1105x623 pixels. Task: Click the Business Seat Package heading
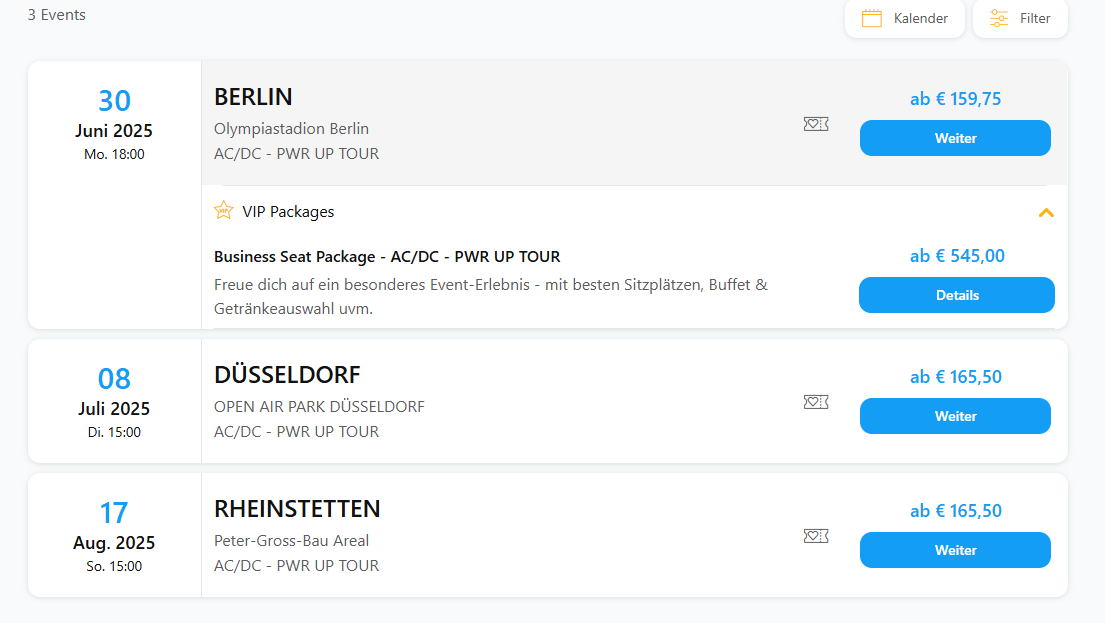click(x=387, y=257)
